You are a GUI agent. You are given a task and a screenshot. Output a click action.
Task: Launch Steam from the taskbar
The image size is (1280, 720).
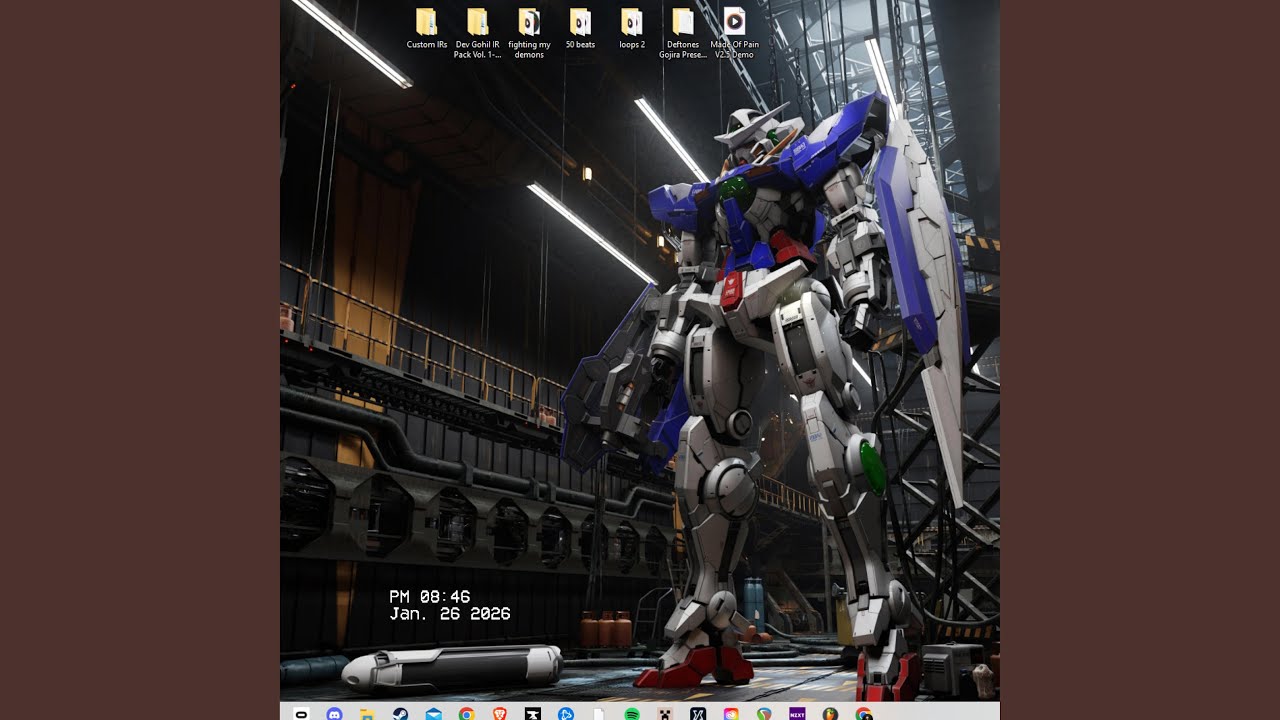400,714
